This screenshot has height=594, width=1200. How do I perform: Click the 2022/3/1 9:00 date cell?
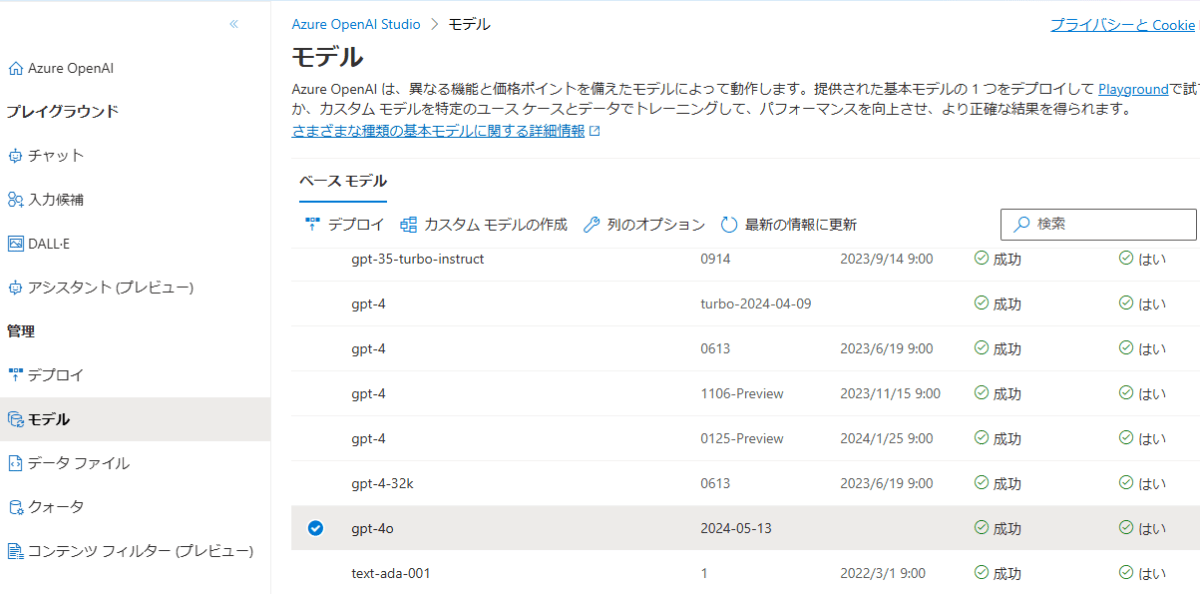882,573
